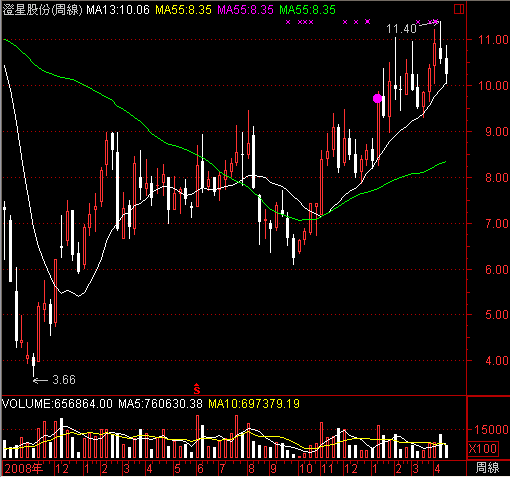Click the 4.00 price axis label
The image size is (510, 477).
[x=497, y=361]
